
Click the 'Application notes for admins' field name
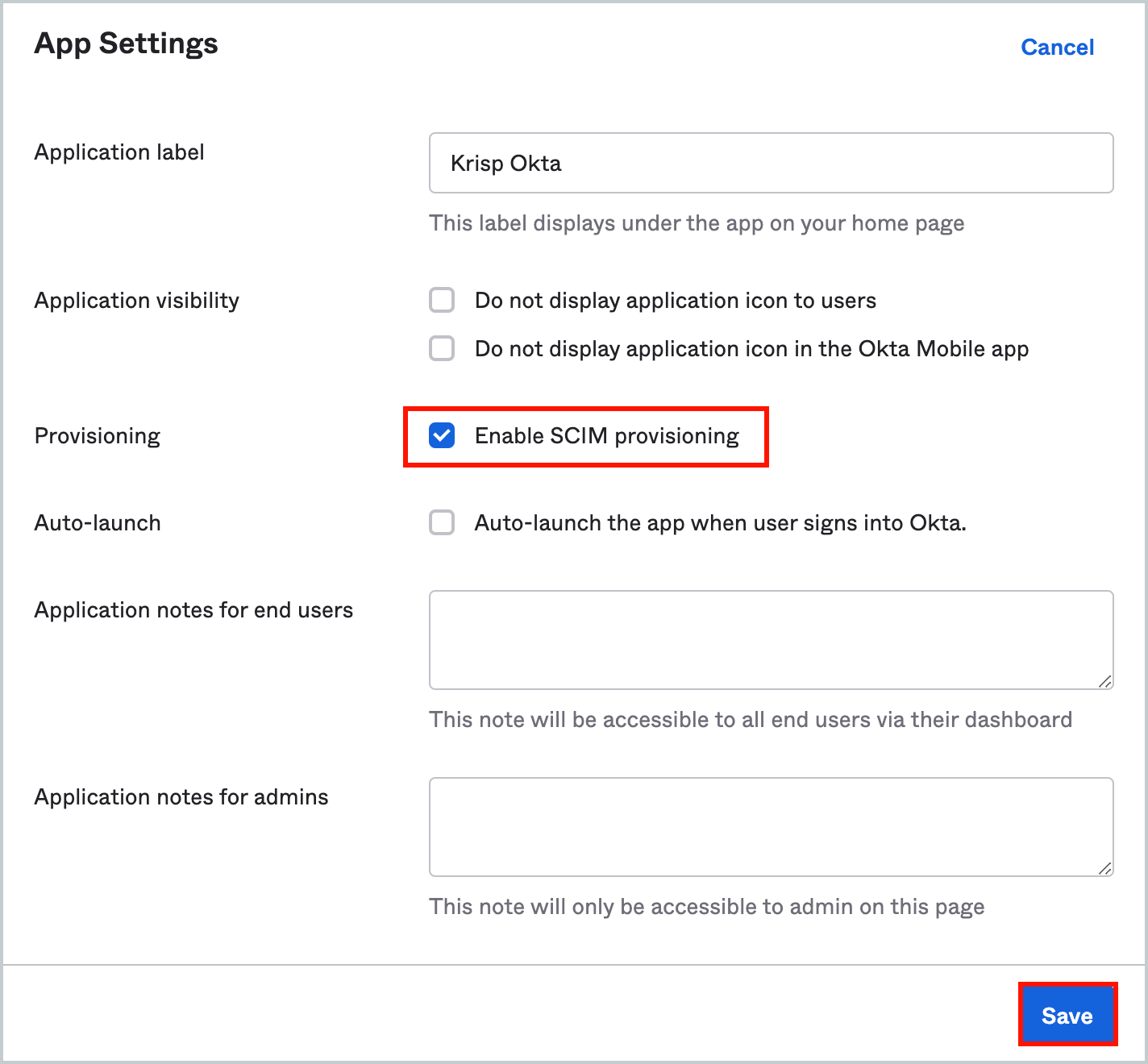pos(181,797)
